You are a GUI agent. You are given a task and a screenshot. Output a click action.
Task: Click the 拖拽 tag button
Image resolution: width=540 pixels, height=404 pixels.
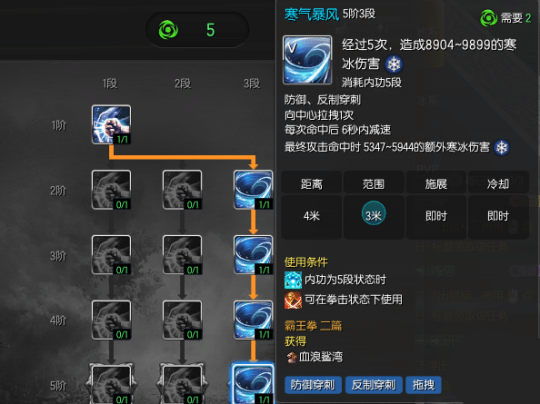click(424, 385)
